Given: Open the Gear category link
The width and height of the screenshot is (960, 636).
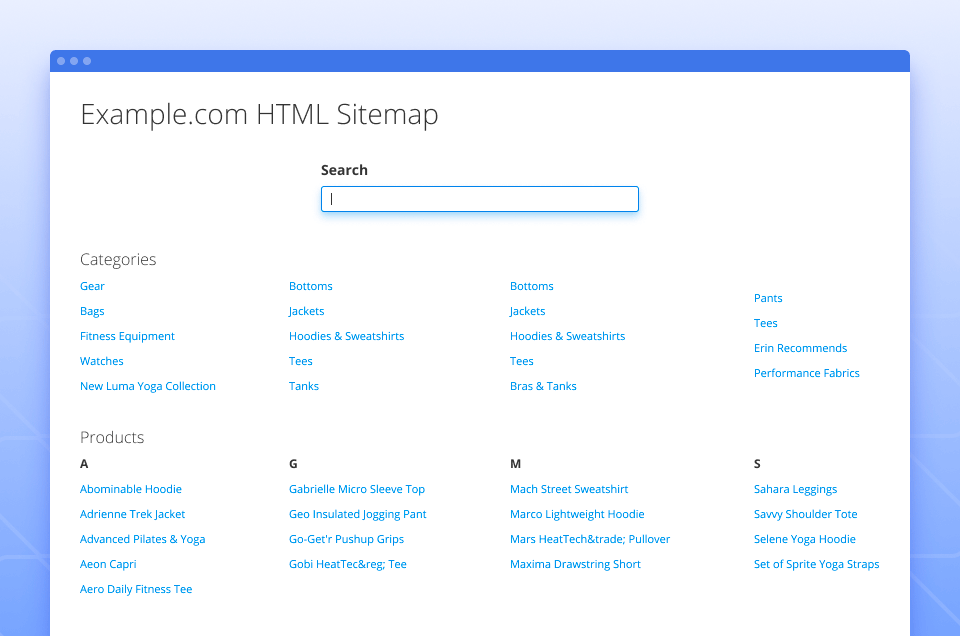Looking at the screenshot, I should click(x=92, y=286).
